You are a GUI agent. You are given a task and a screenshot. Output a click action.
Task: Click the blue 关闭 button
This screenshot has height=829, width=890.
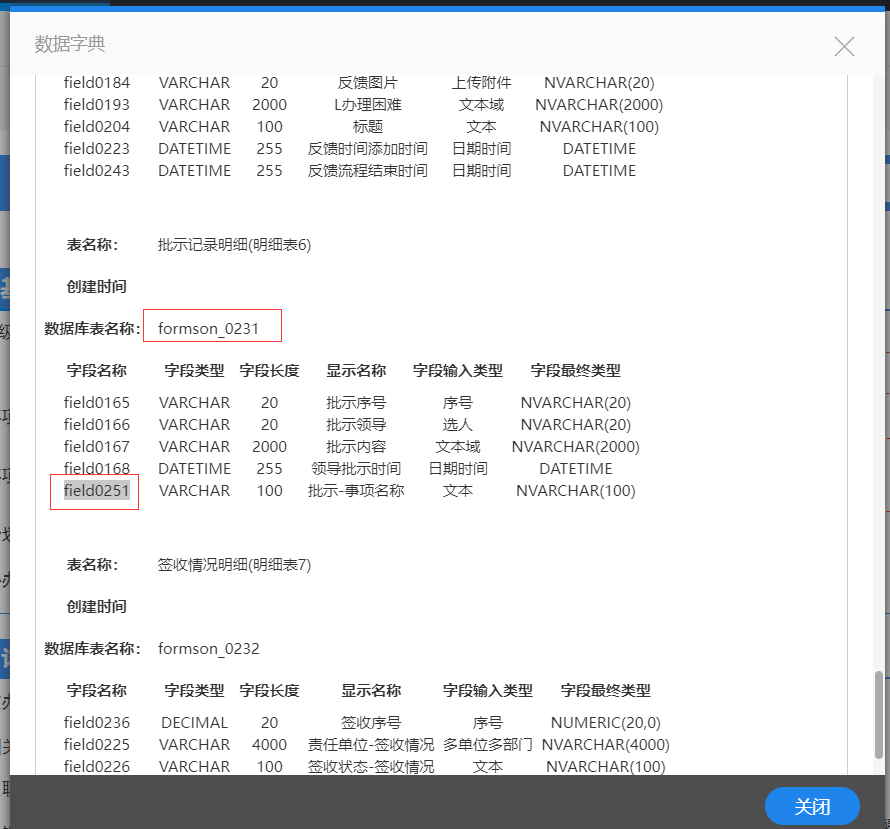pos(812,806)
